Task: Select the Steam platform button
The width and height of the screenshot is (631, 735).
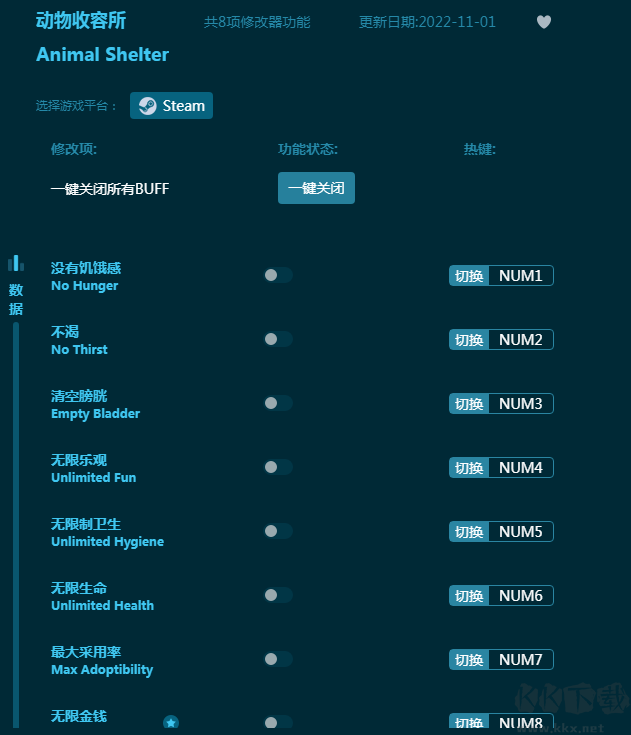Action: click(x=172, y=106)
